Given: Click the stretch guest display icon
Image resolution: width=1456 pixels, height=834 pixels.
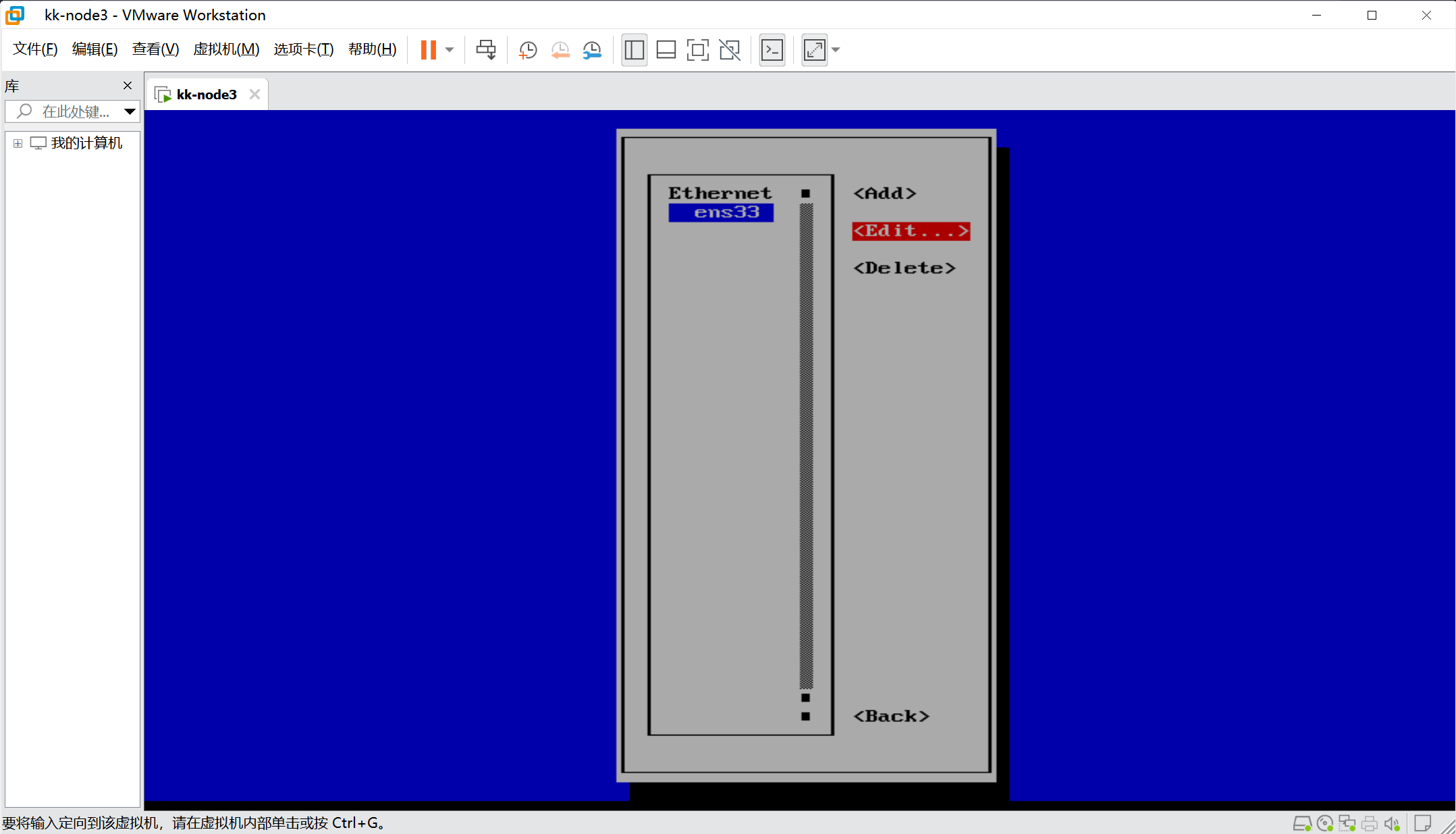Looking at the screenshot, I should point(815,50).
